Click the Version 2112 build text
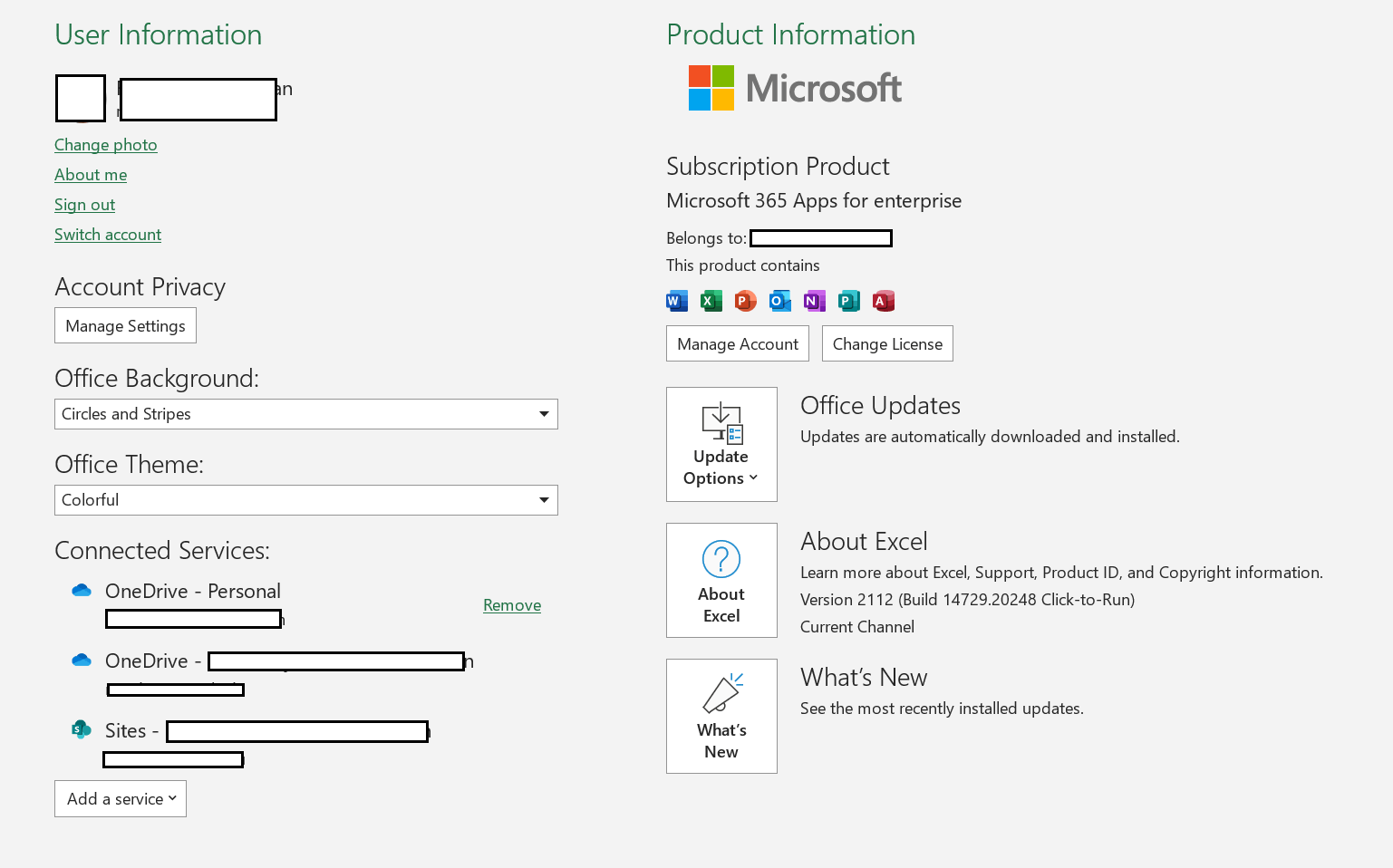The width and height of the screenshot is (1393, 868). [968, 600]
